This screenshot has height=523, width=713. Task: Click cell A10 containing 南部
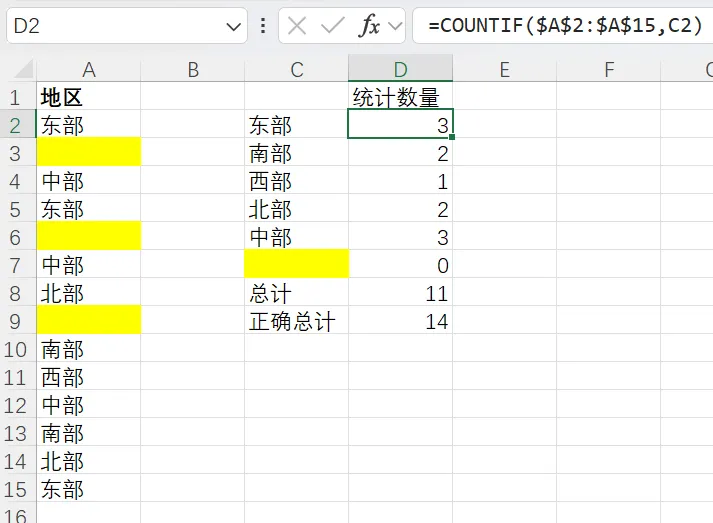coord(89,350)
